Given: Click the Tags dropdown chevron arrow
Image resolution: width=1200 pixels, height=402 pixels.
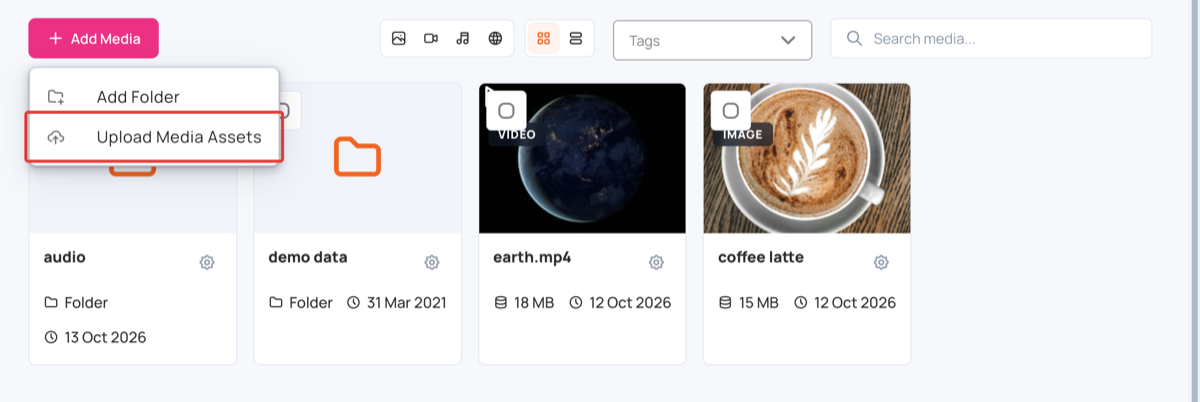Looking at the screenshot, I should pos(788,40).
